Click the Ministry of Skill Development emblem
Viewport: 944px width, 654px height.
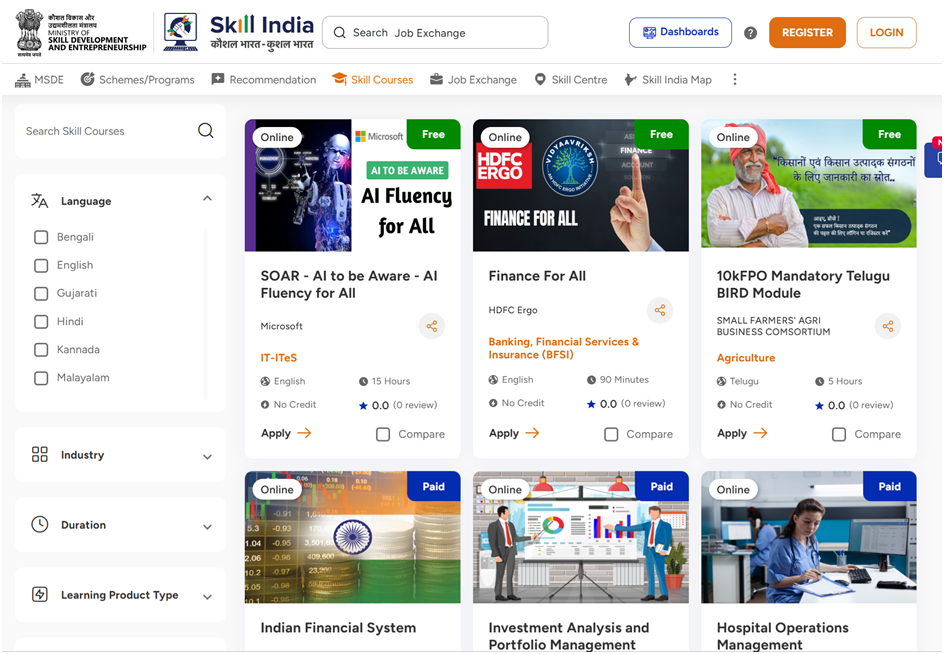pyautogui.click(x=29, y=33)
